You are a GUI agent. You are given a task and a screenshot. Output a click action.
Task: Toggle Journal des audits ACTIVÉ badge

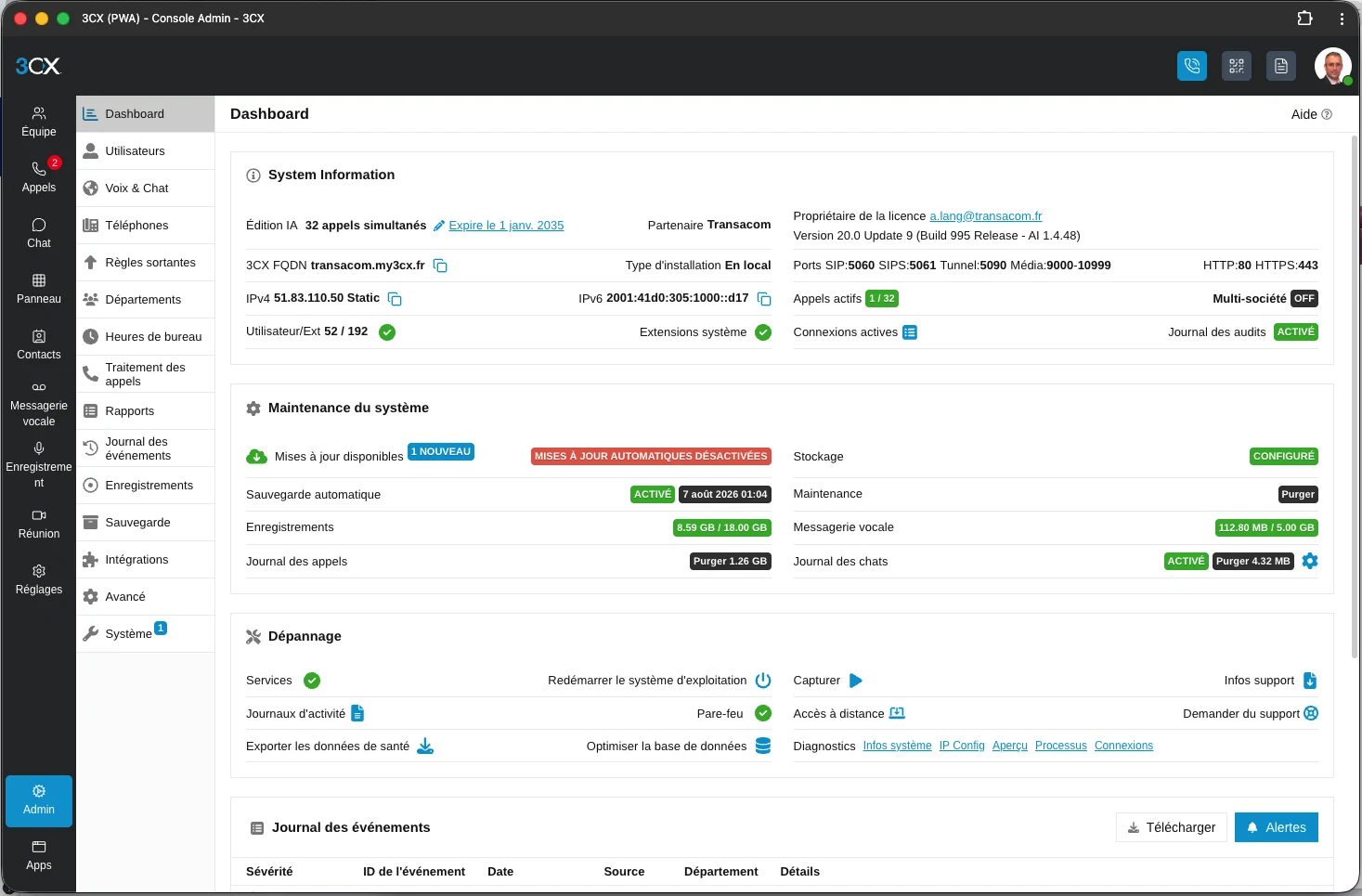point(1296,331)
